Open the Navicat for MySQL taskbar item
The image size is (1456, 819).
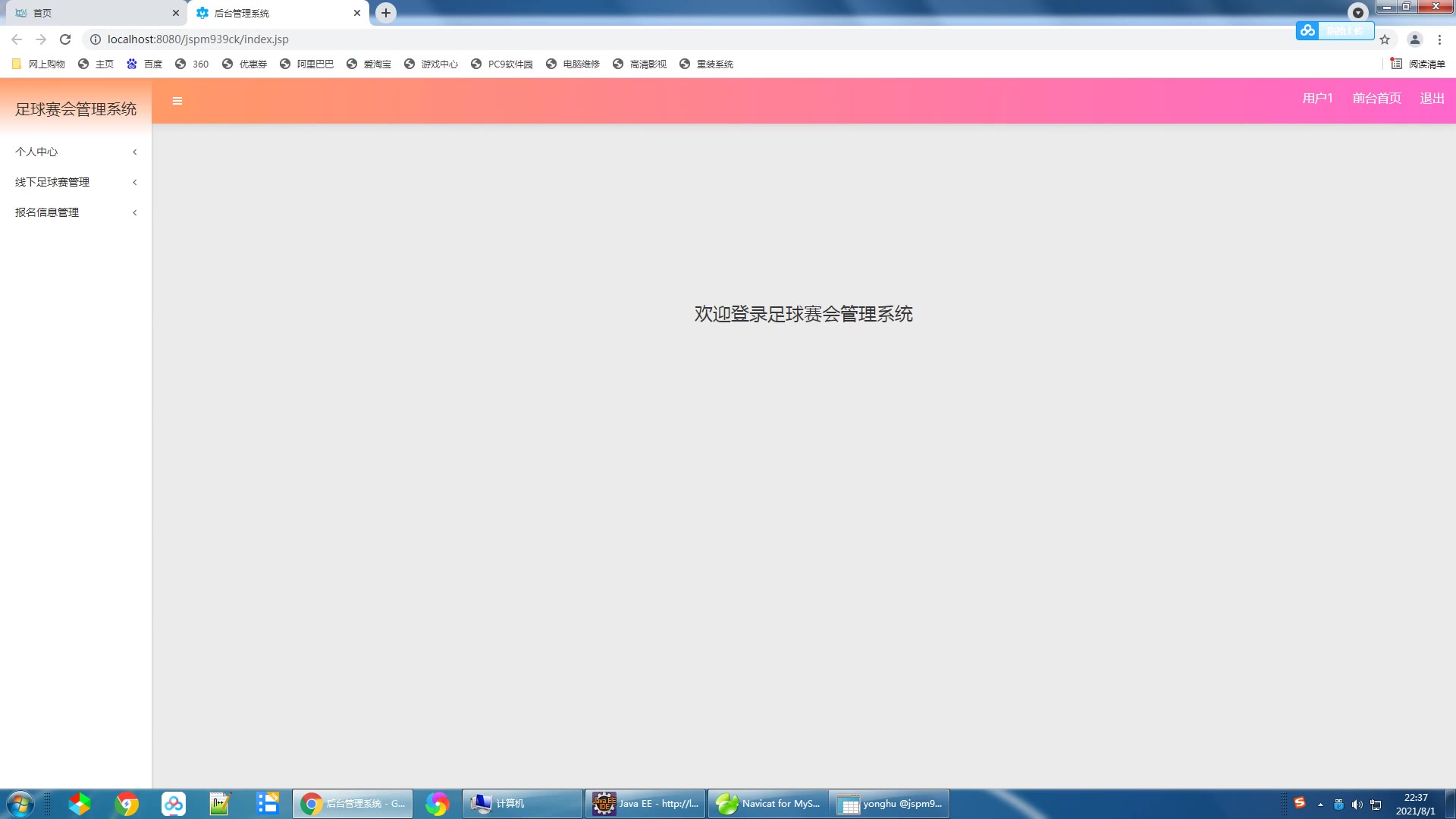[767, 804]
